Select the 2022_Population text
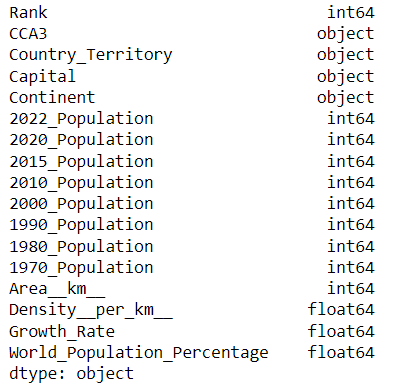 tap(81, 119)
